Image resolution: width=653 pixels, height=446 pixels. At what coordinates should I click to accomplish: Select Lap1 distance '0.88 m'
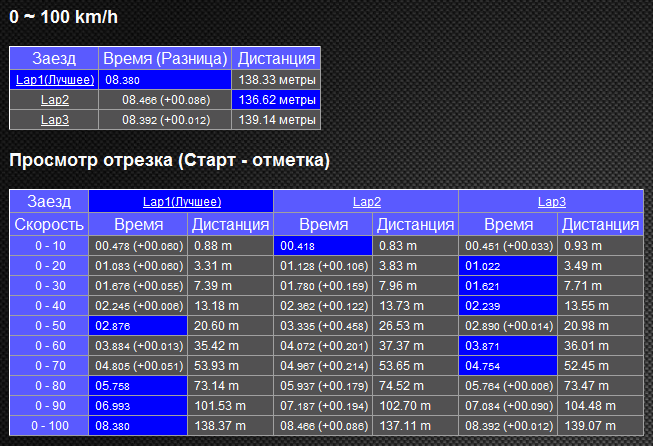pos(230,246)
